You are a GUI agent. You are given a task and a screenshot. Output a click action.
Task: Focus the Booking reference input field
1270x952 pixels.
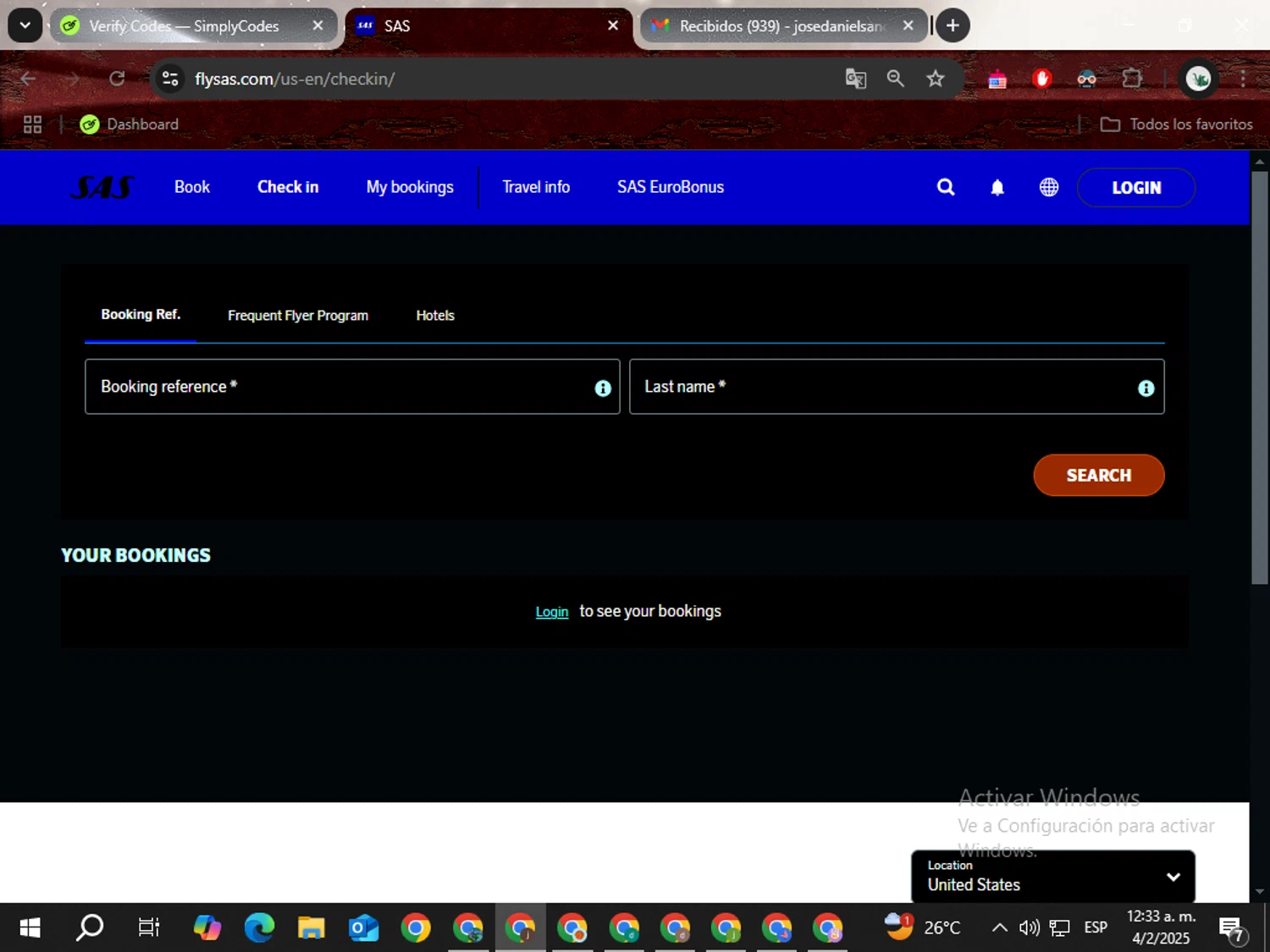352,387
